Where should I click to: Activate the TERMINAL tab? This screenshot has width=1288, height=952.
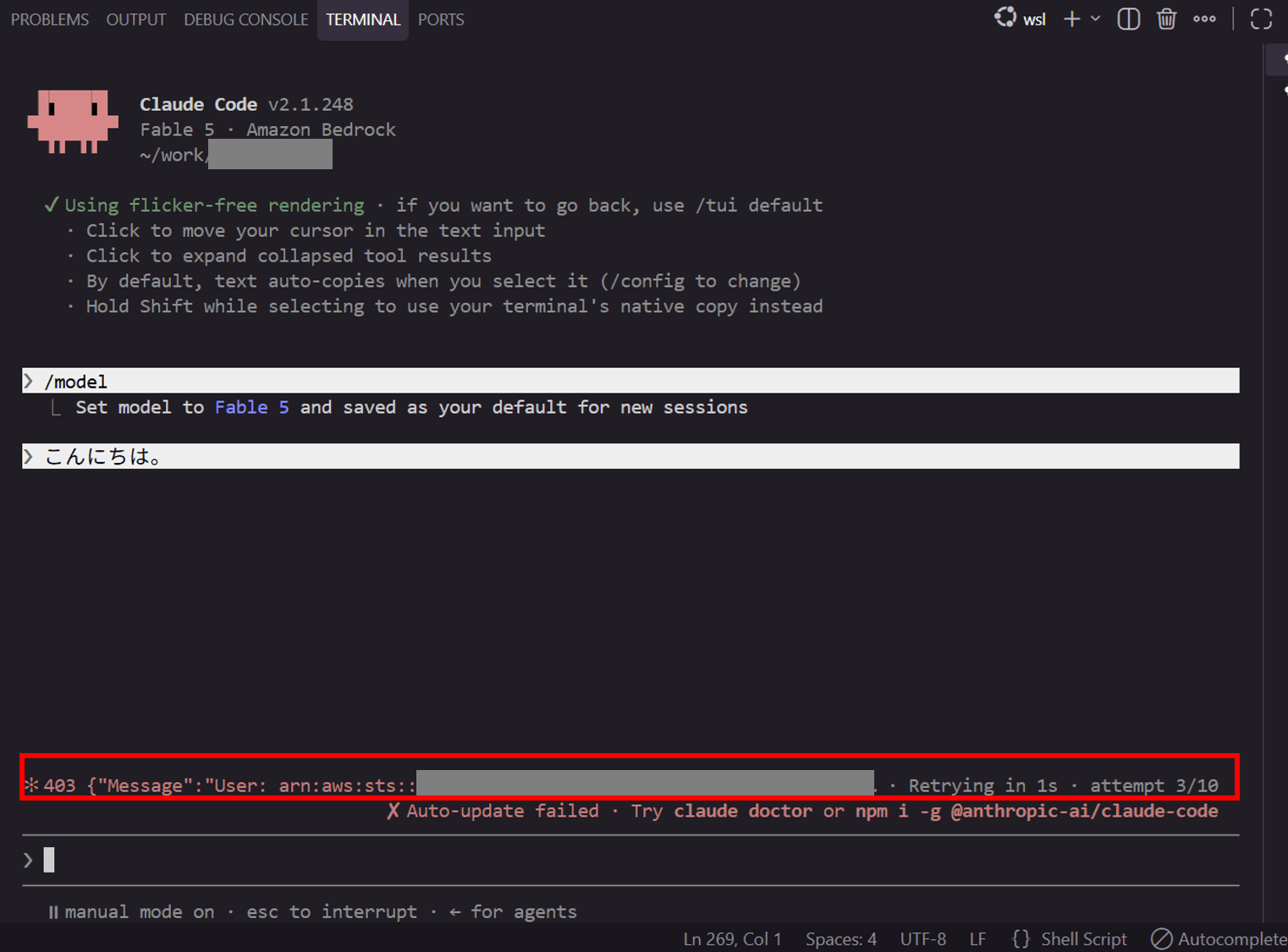pos(363,19)
